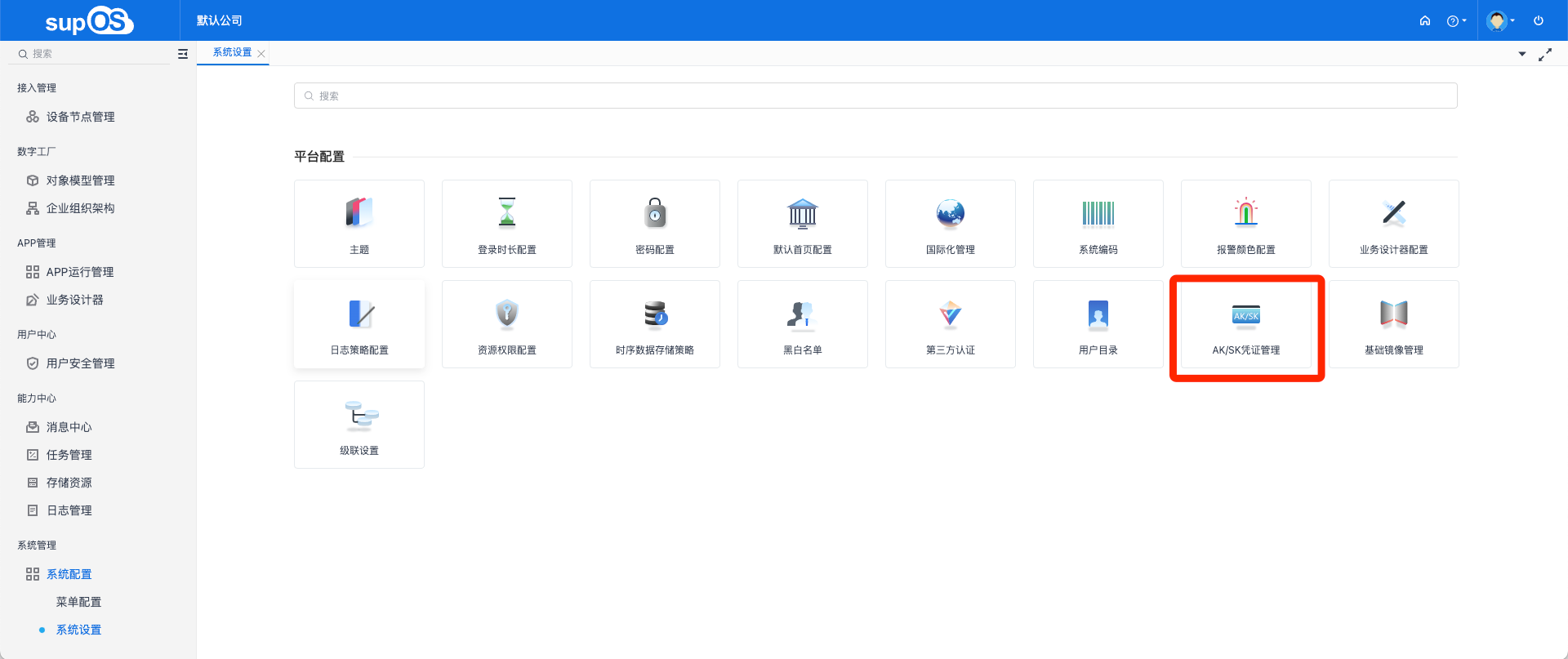Click the power logout icon
This screenshot has height=659, width=1568.
(x=1539, y=20)
